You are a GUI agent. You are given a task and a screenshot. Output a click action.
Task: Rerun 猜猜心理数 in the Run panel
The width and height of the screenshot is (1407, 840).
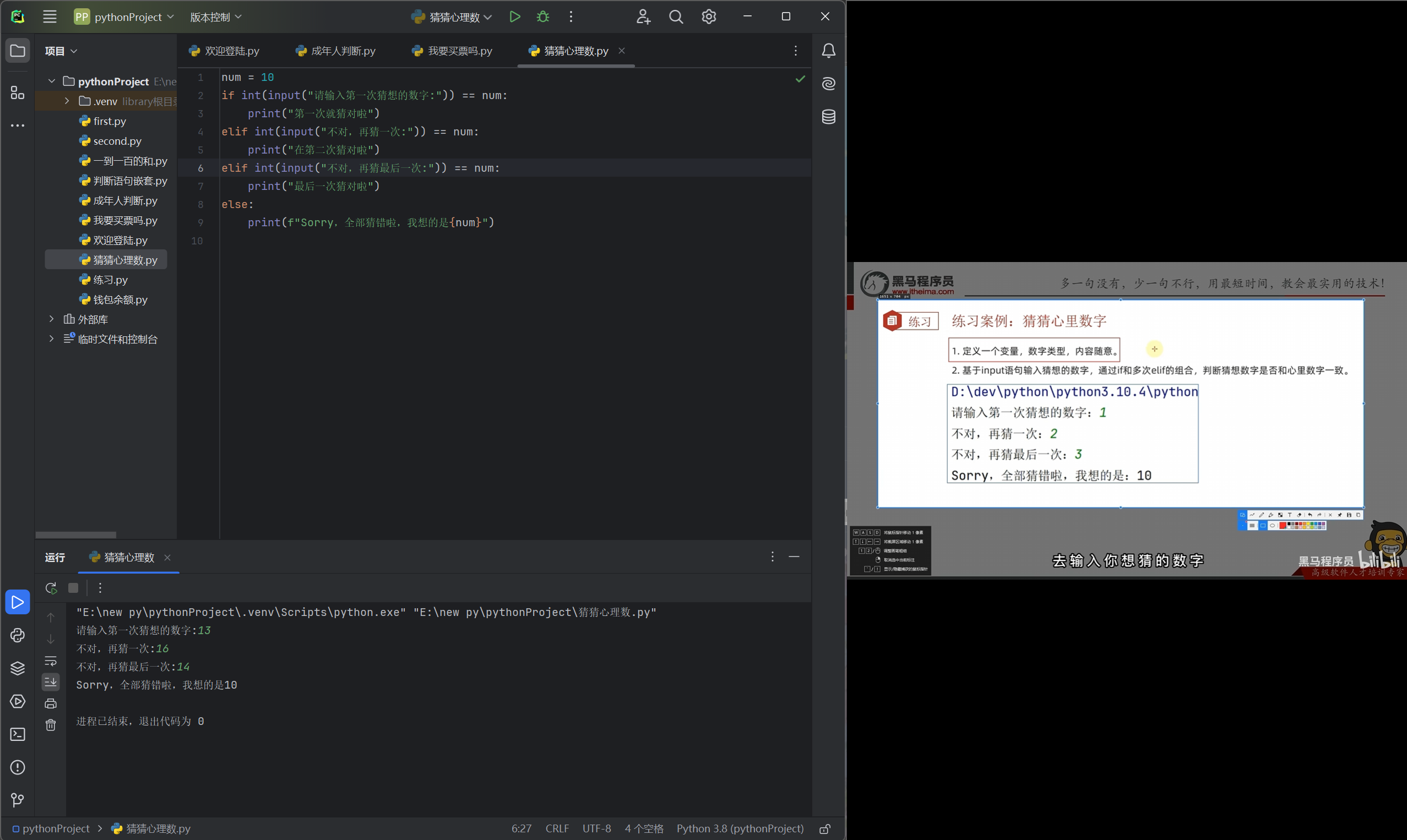coord(51,588)
